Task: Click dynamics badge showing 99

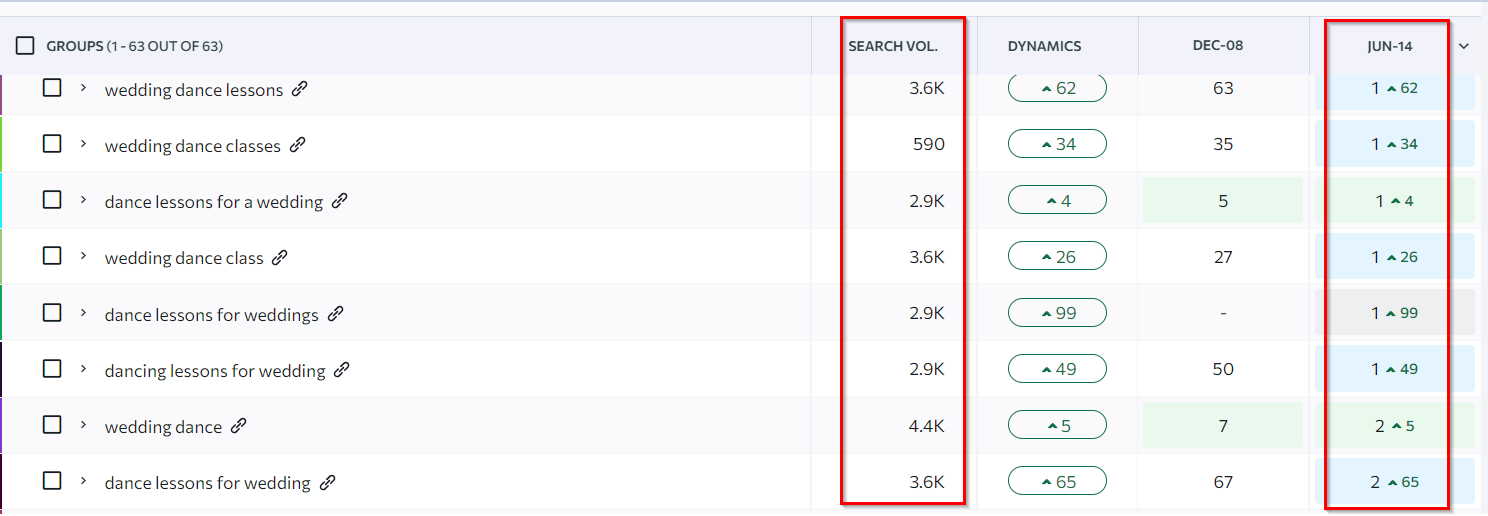Action: (1057, 313)
